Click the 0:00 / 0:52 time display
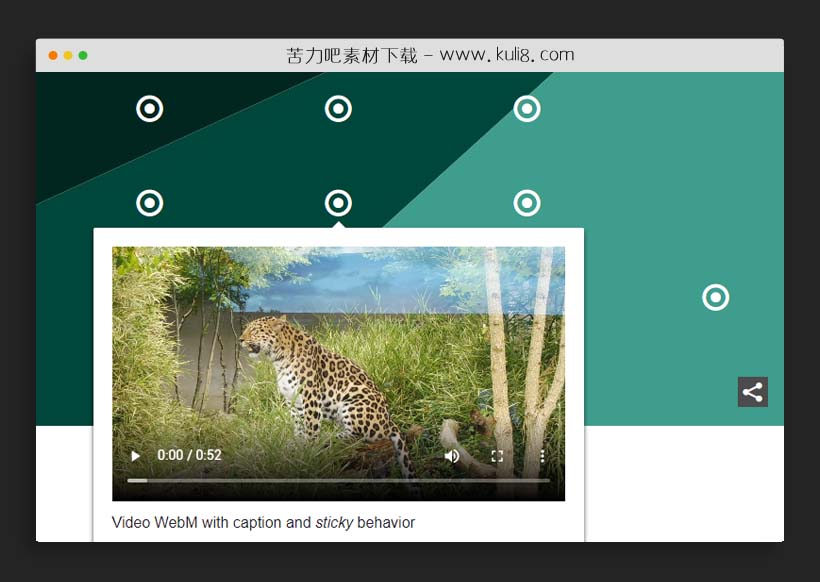Screen dimensions: 820x582 [x=189, y=455]
